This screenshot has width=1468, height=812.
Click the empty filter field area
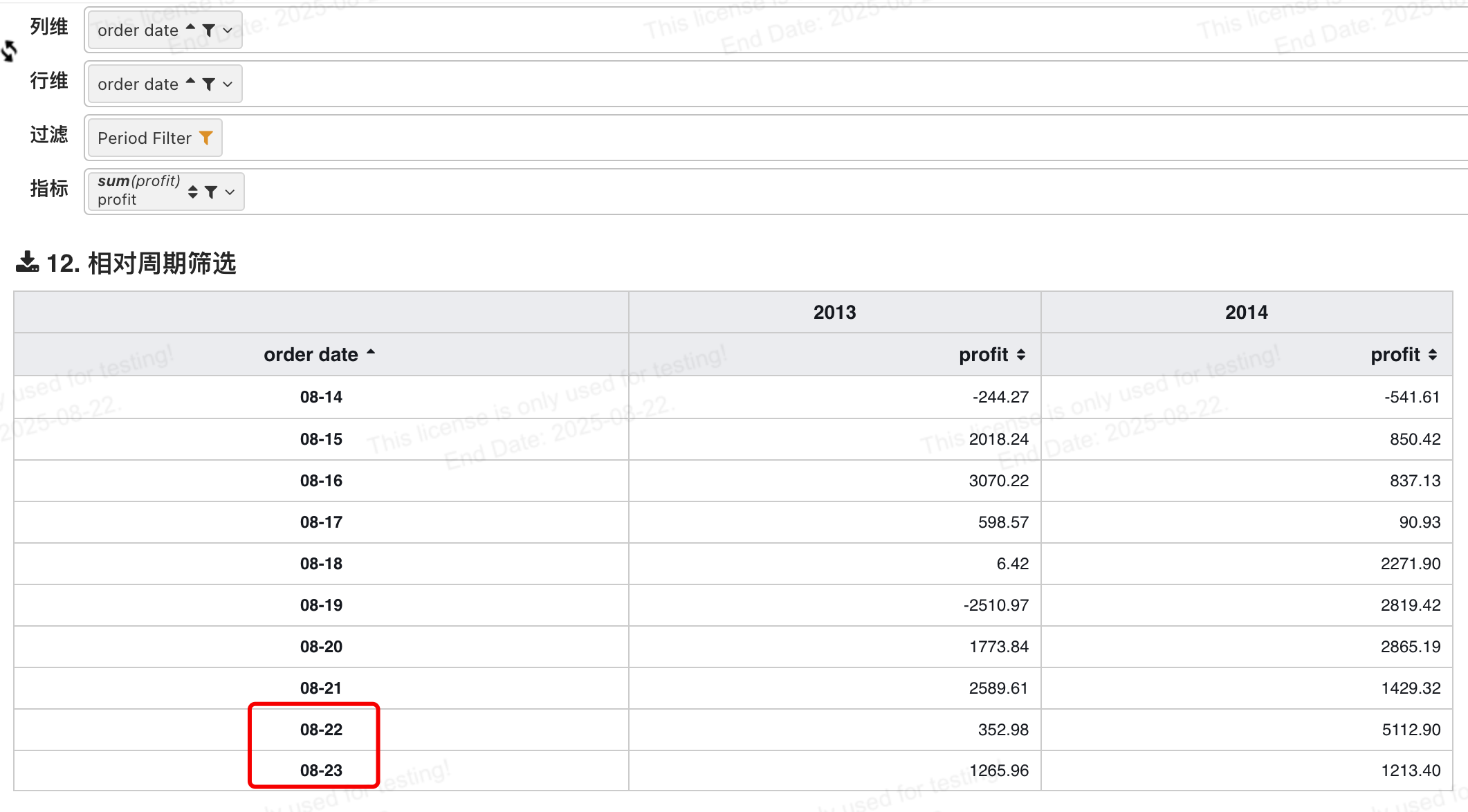coord(844,138)
